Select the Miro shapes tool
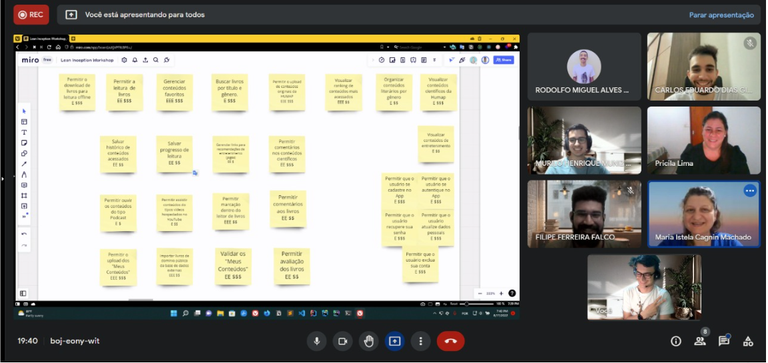 pos(24,153)
